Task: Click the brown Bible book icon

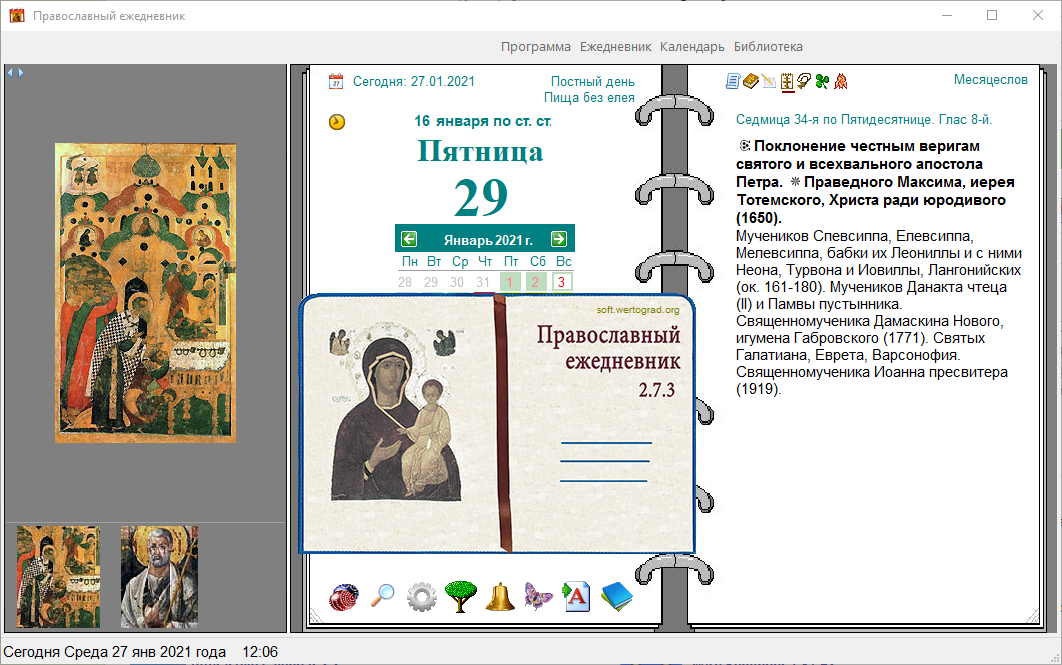Action: pyautogui.click(x=750, y=81)
